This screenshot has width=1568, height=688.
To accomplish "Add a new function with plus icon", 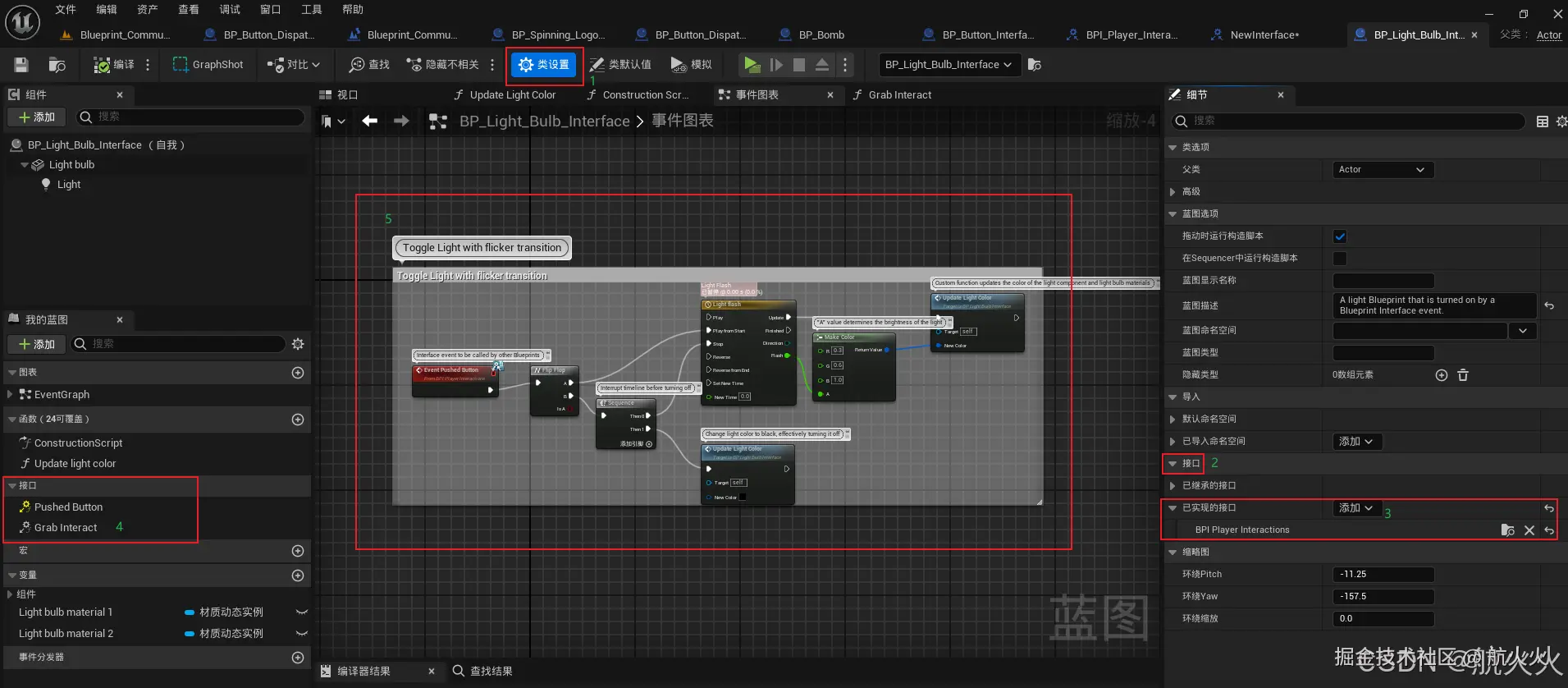I will coord(298,420).
